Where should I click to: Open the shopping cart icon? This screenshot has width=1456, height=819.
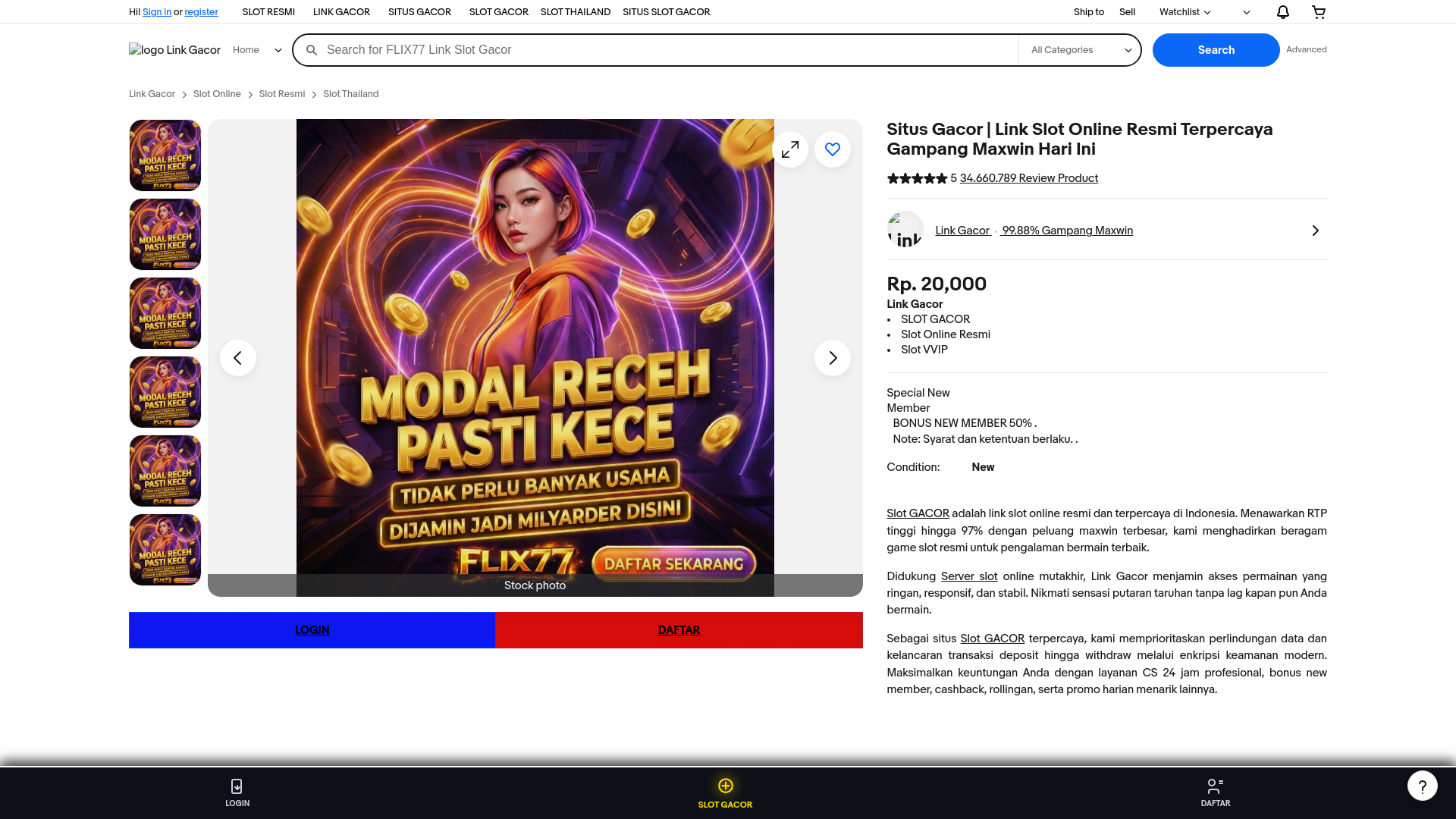coord(1319,12)
